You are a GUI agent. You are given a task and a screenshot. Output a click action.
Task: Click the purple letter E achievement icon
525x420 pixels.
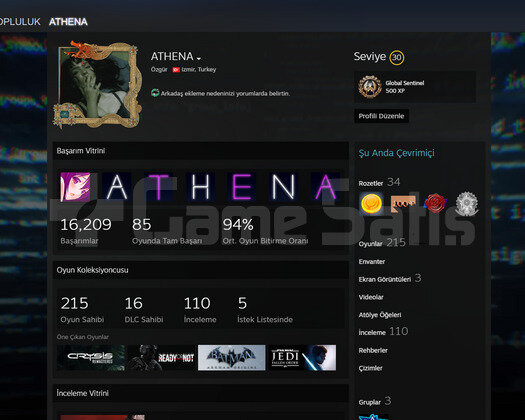click(242, 187)
